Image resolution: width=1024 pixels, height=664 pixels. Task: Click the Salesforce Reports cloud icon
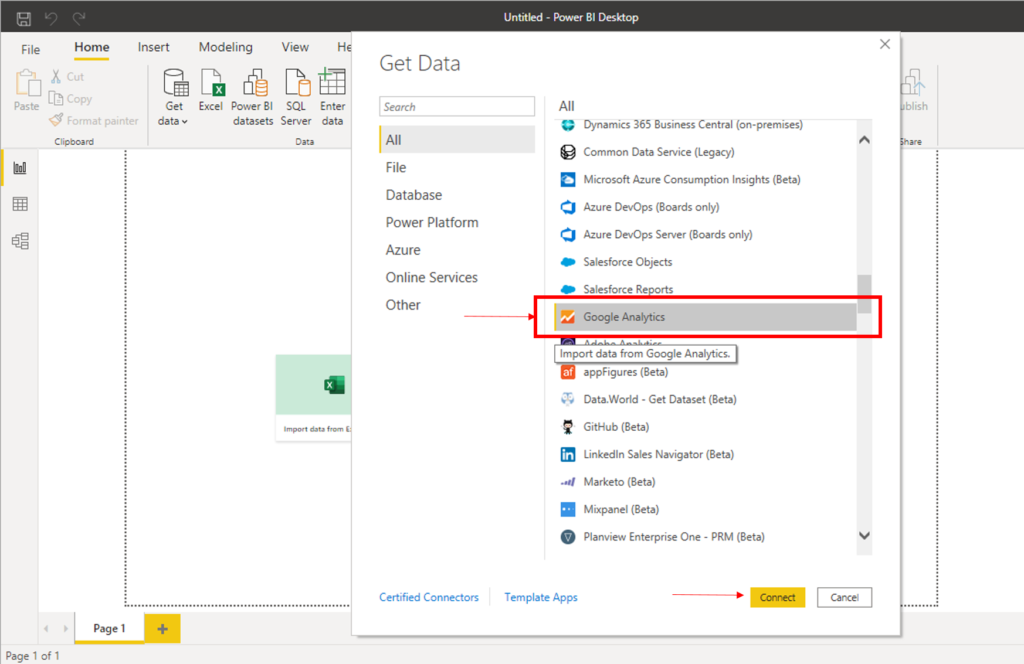click(x=568, y=289)
